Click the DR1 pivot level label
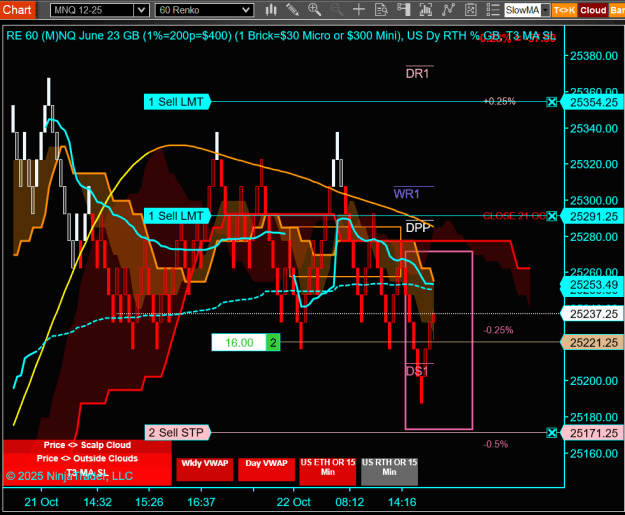Screen dimensions: 625x515 click(x=417, y=74)
